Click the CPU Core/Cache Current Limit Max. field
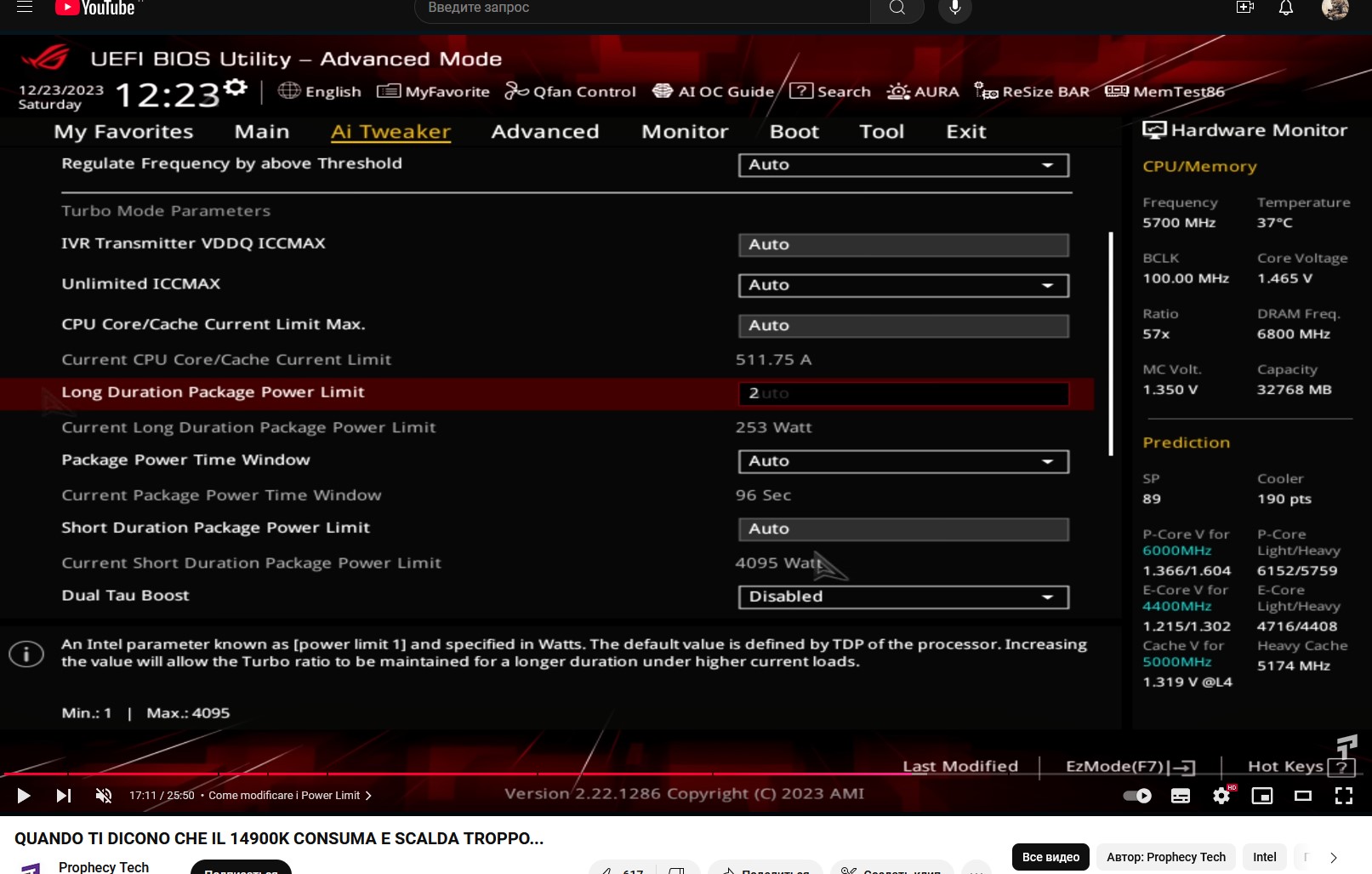 (x=903, y=326)
